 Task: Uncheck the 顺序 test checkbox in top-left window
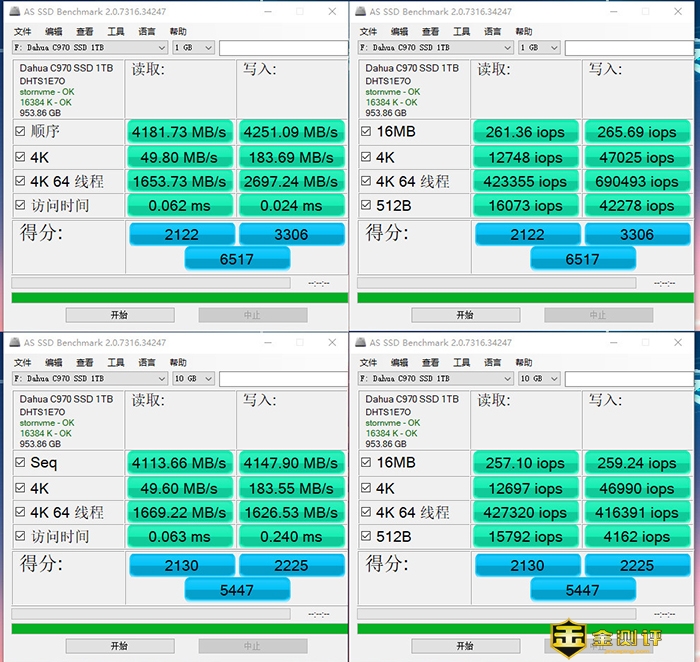click(x=21, y=132)
